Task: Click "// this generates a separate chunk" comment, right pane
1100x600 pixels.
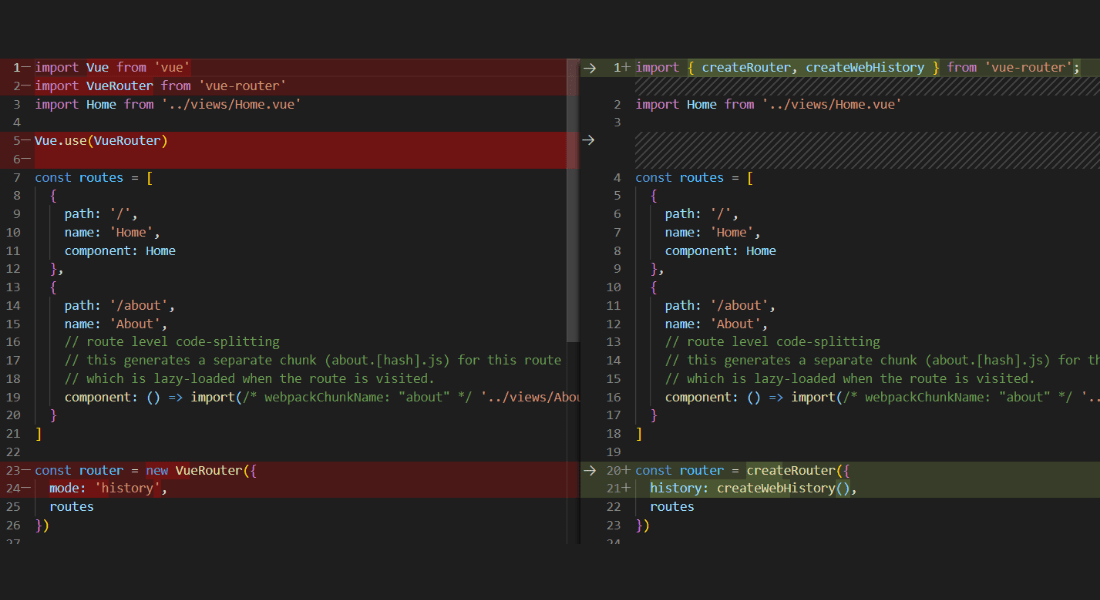Action: [883, 360]
